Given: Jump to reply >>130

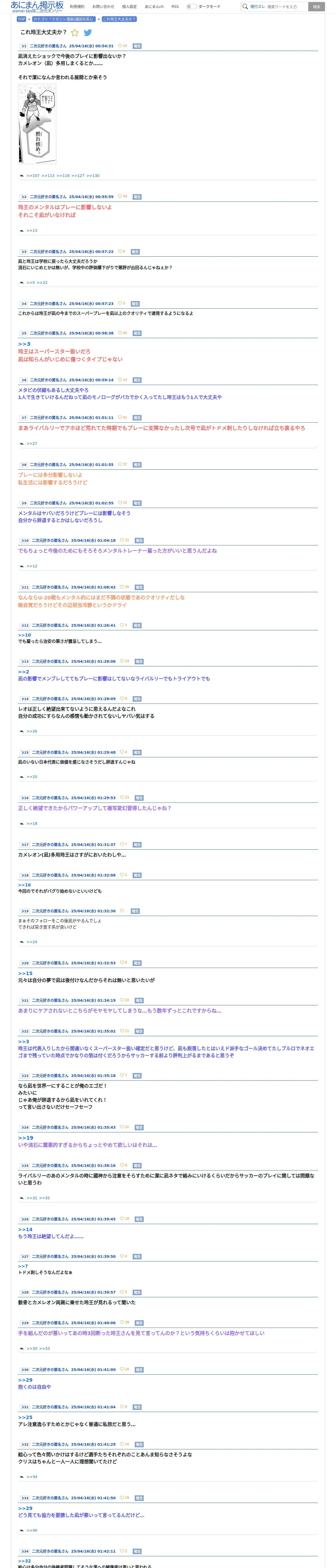Looking at the screenshot, I should (93, 176).
